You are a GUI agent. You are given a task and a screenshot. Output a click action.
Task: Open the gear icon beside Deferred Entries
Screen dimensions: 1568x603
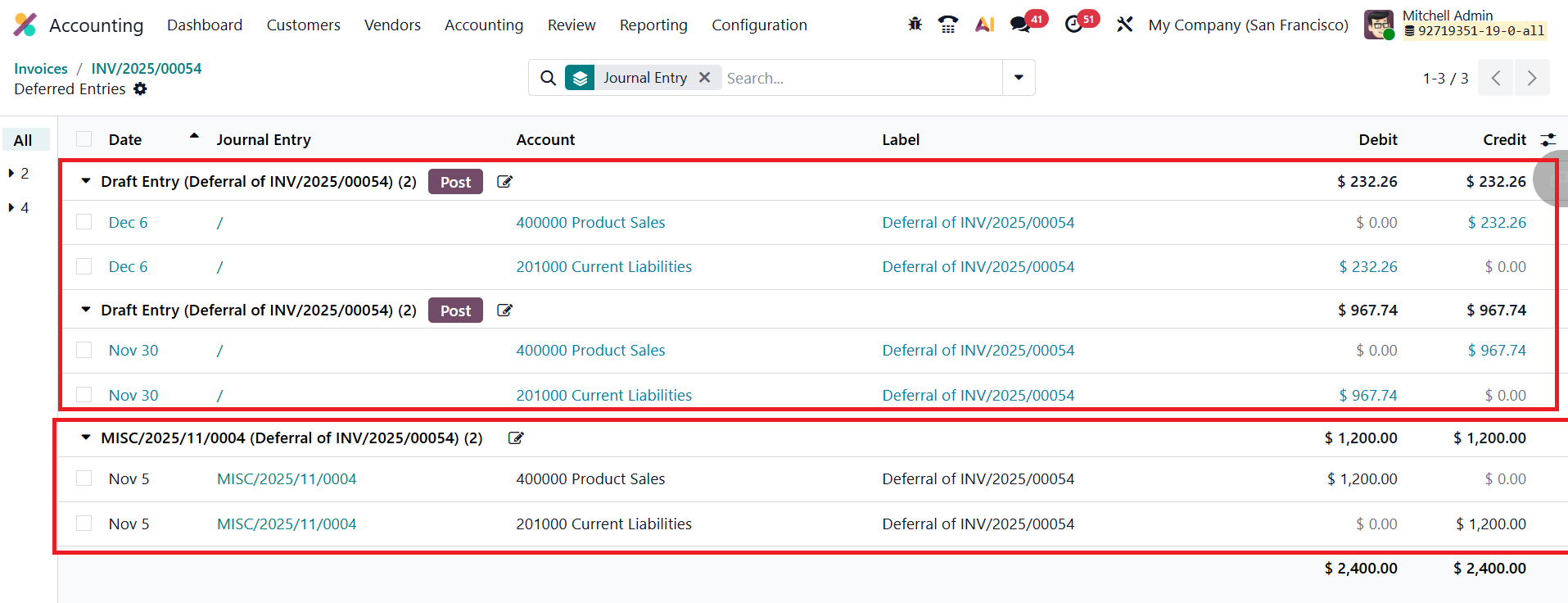coord(141,88)
